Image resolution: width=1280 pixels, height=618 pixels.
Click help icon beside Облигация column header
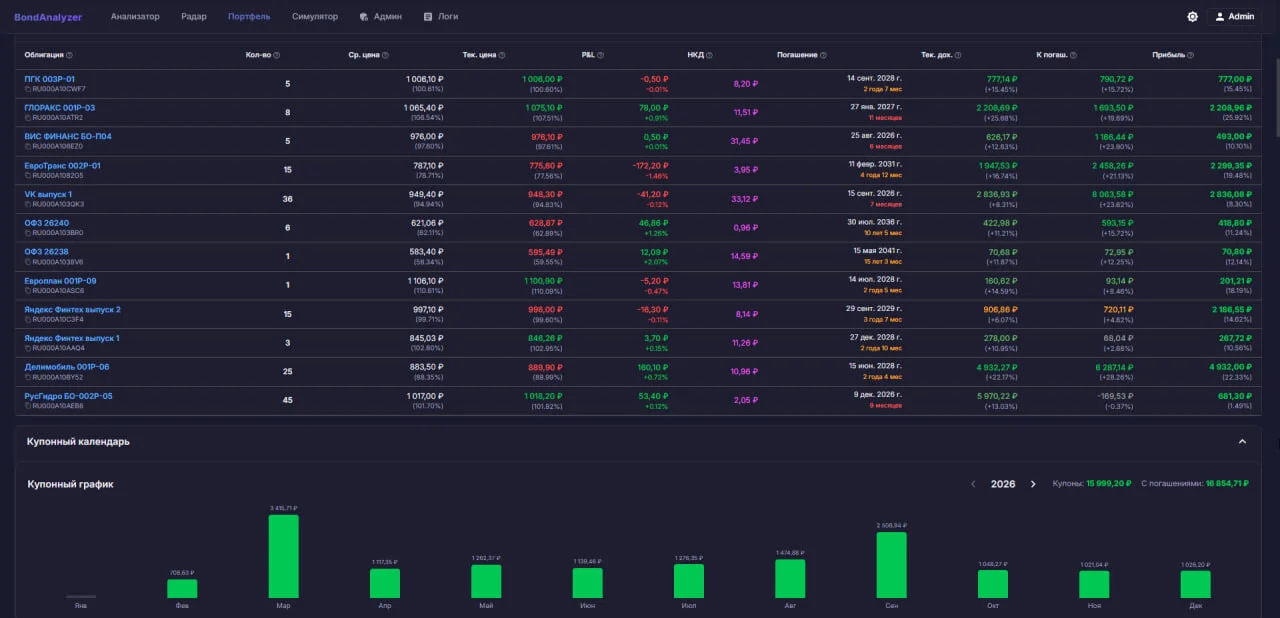pyautogui.click(x=69, y=55)
